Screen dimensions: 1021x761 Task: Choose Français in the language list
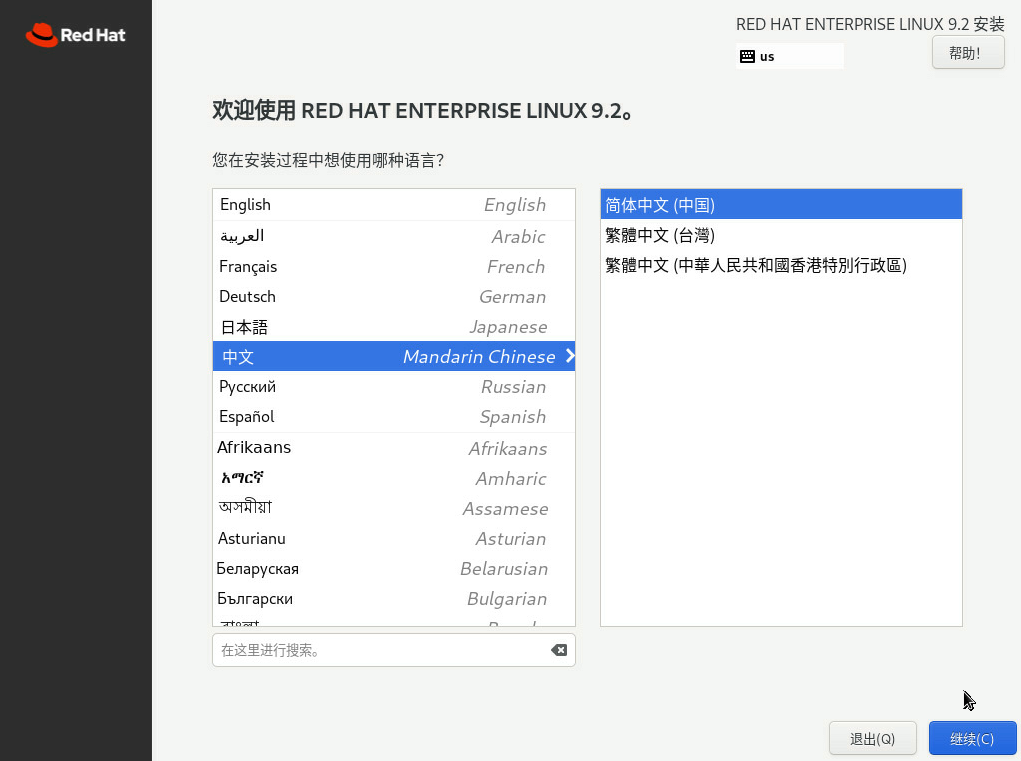pyautogui.click(x=393, y=267)
